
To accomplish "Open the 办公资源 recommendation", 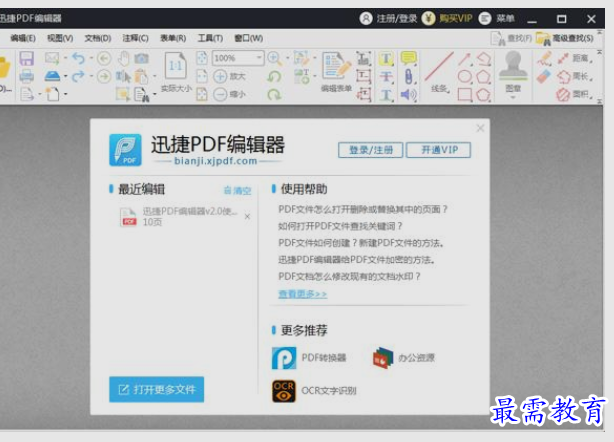I will coord(404,358).
